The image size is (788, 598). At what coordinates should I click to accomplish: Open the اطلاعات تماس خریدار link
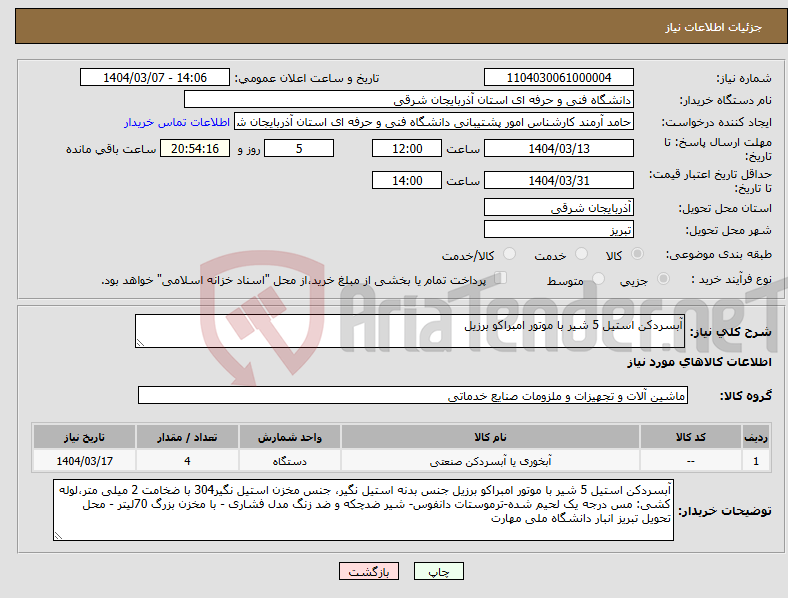tap(177, 122)
